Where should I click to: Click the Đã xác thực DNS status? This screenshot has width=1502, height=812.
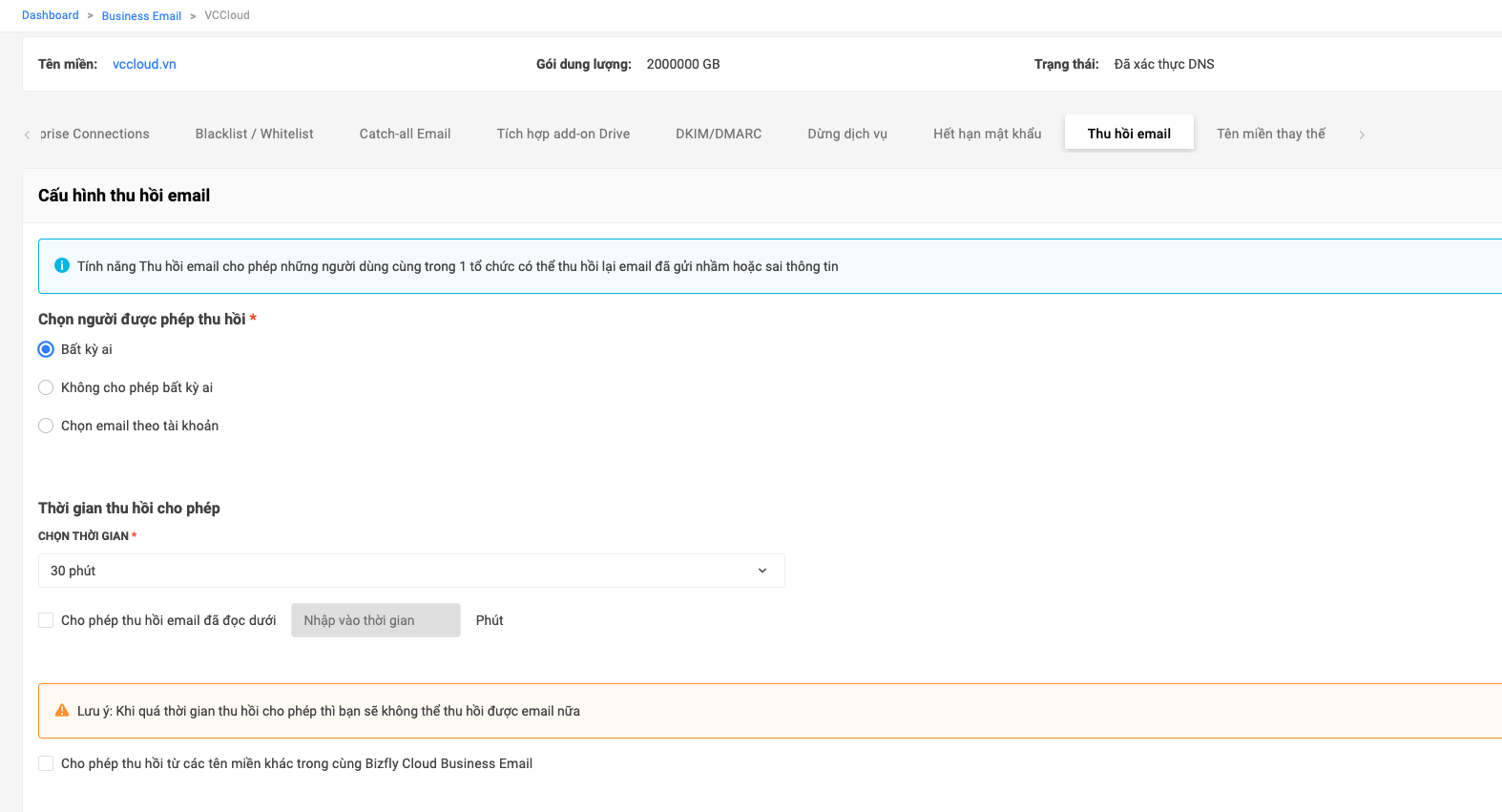1164,64
